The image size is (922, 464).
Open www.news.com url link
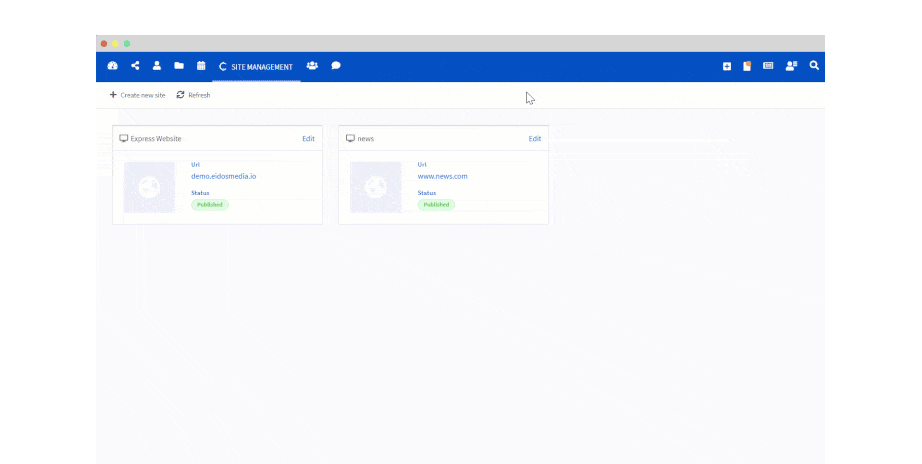click(442, 176)
